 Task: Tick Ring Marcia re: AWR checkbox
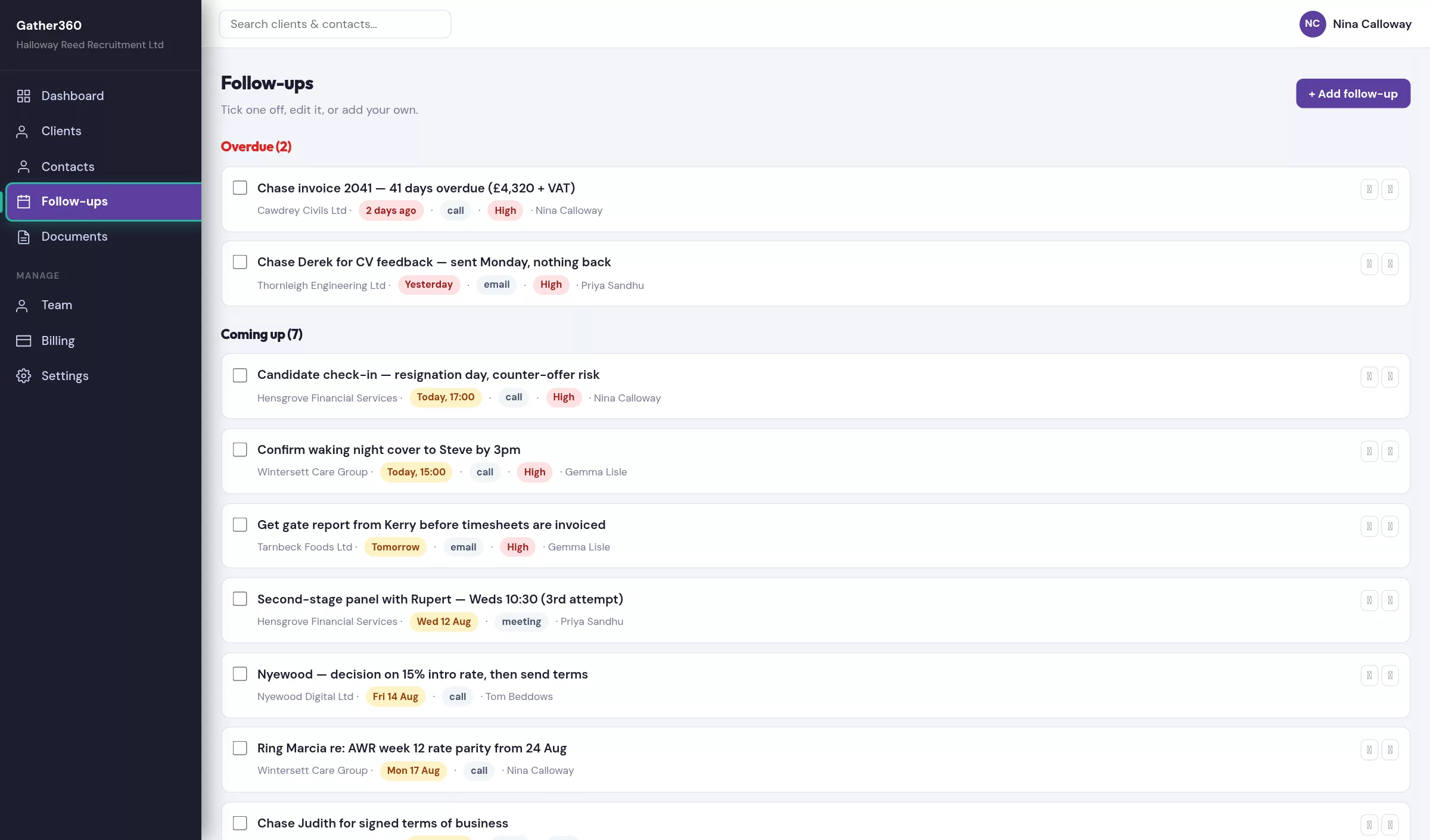[240, 748]
